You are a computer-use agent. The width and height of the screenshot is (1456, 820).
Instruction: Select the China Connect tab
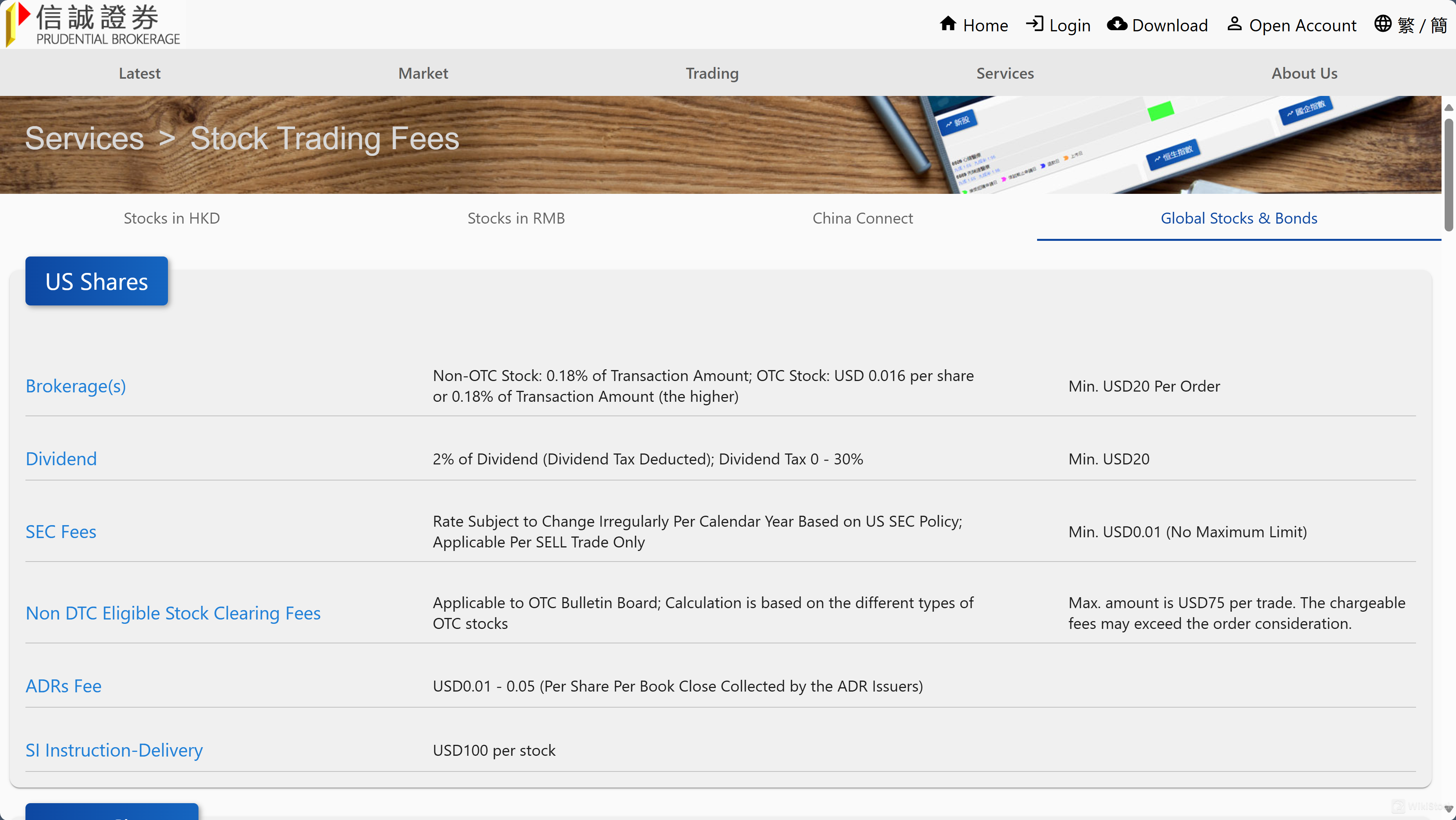(862, 218)
